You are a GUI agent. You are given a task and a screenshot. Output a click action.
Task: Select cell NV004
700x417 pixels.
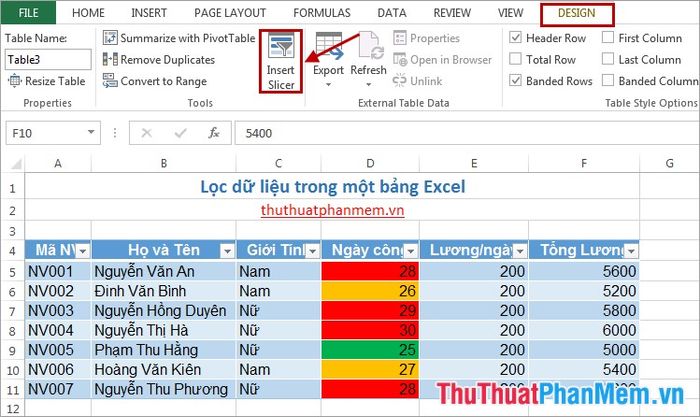pyautogui.click(x=58, y=330)
